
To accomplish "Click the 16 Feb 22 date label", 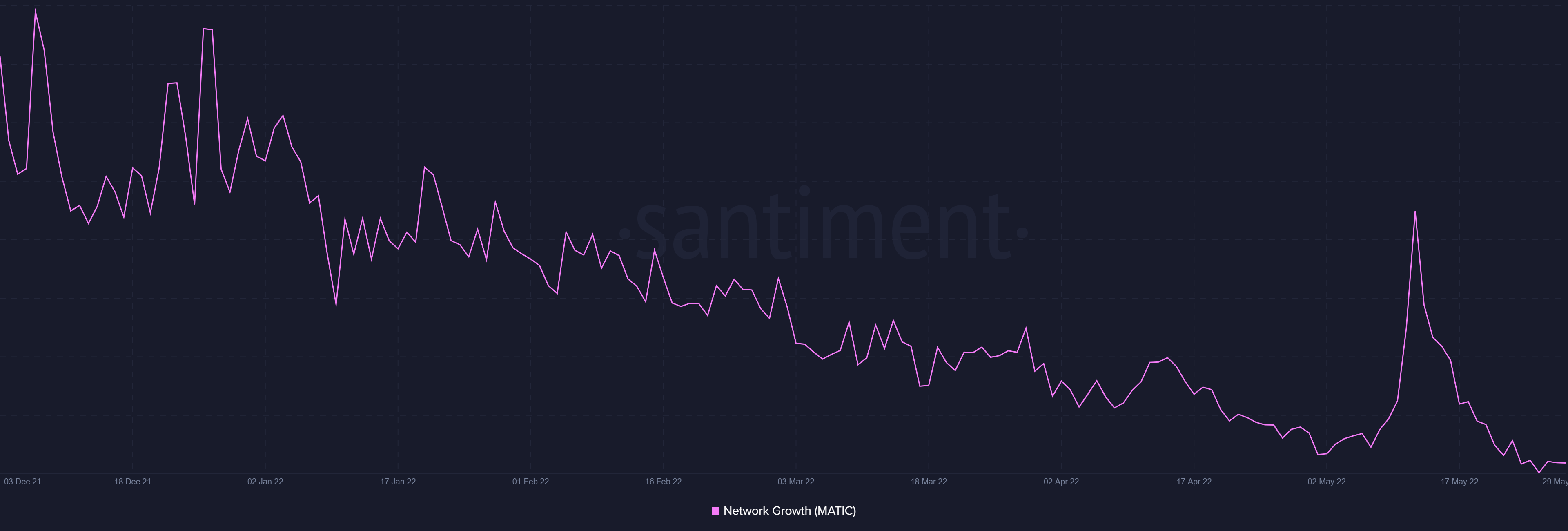I will [663, 482].
